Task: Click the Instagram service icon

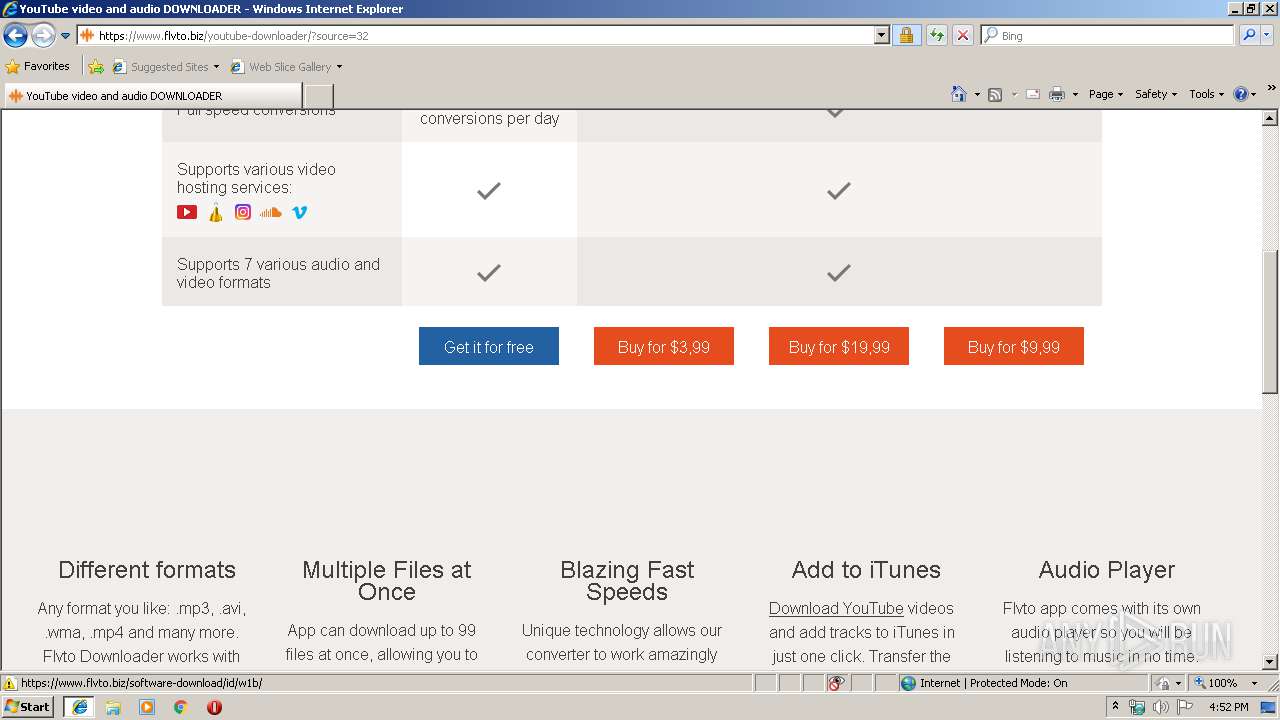Action: coord(243,212)
